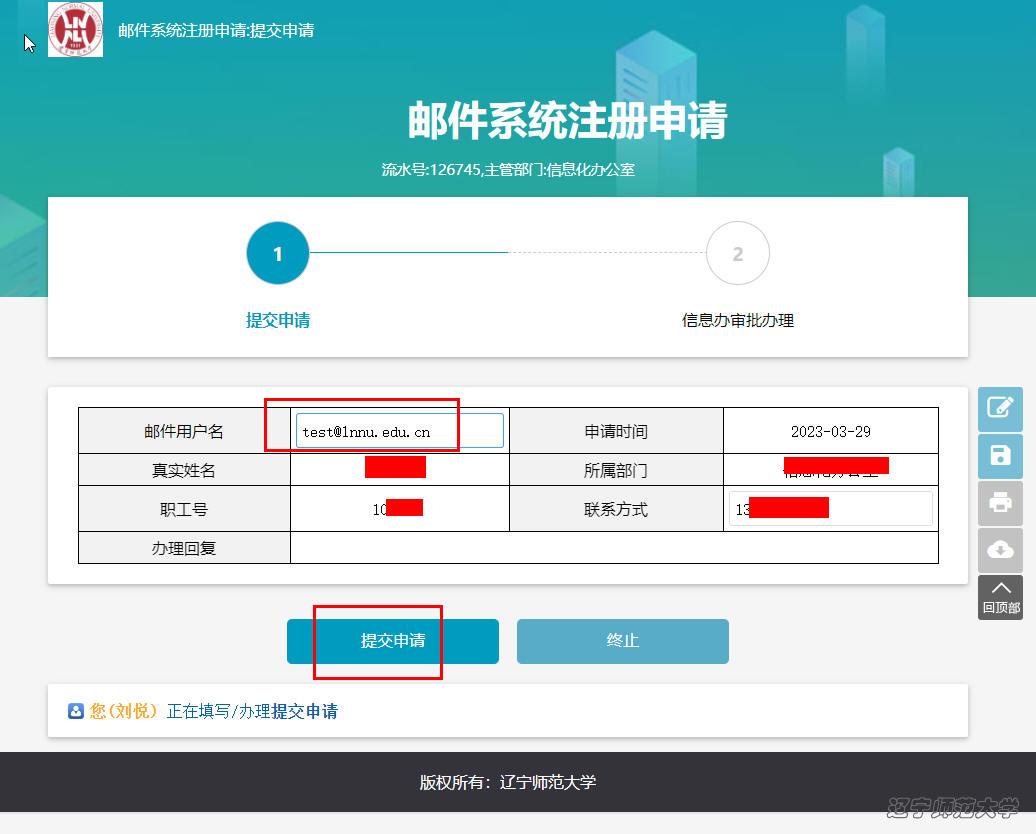Select step 2 circle in progress bar

pos(737,254)
